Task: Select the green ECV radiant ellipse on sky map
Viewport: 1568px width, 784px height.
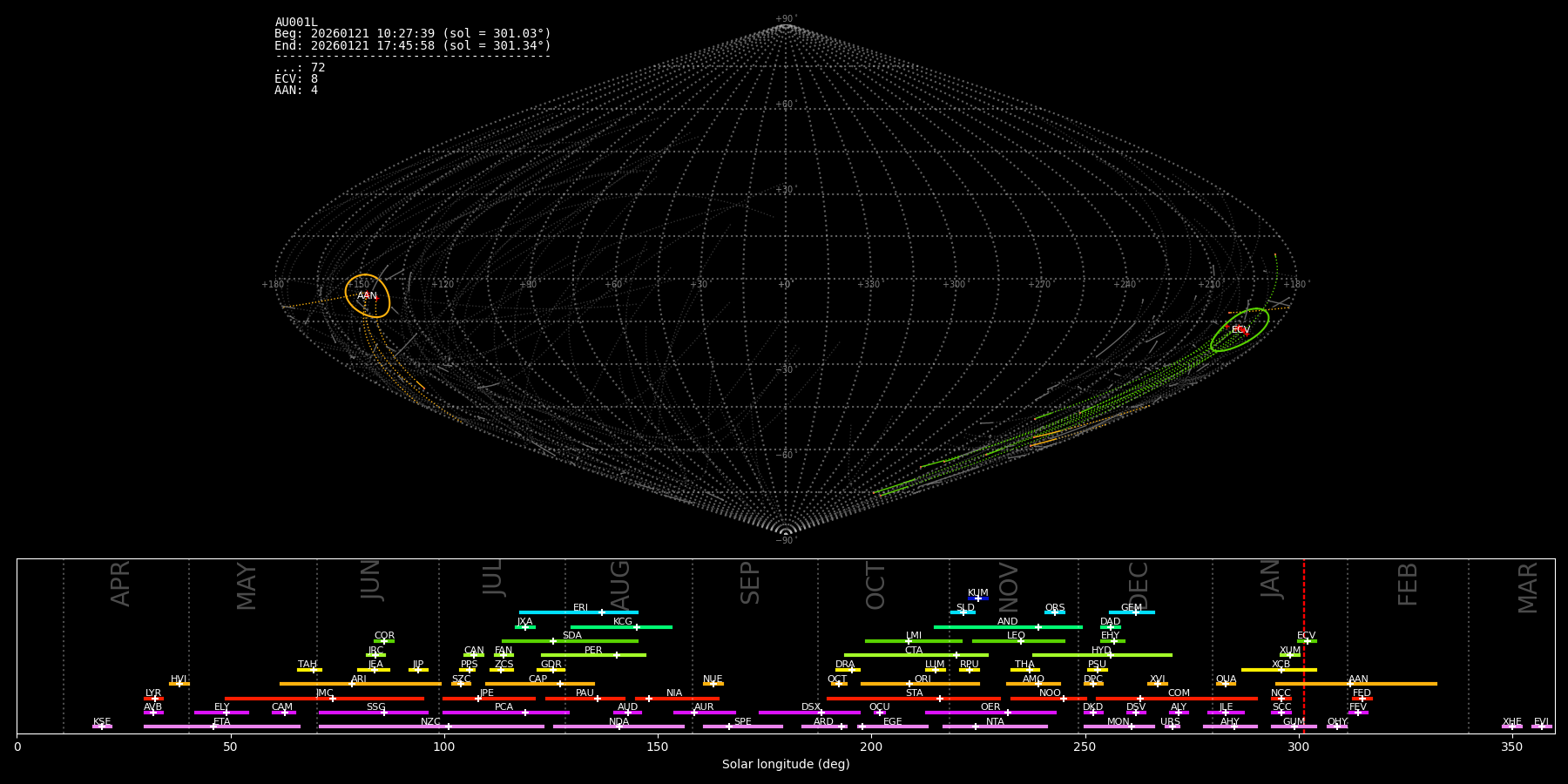Action: (1240, 330)
